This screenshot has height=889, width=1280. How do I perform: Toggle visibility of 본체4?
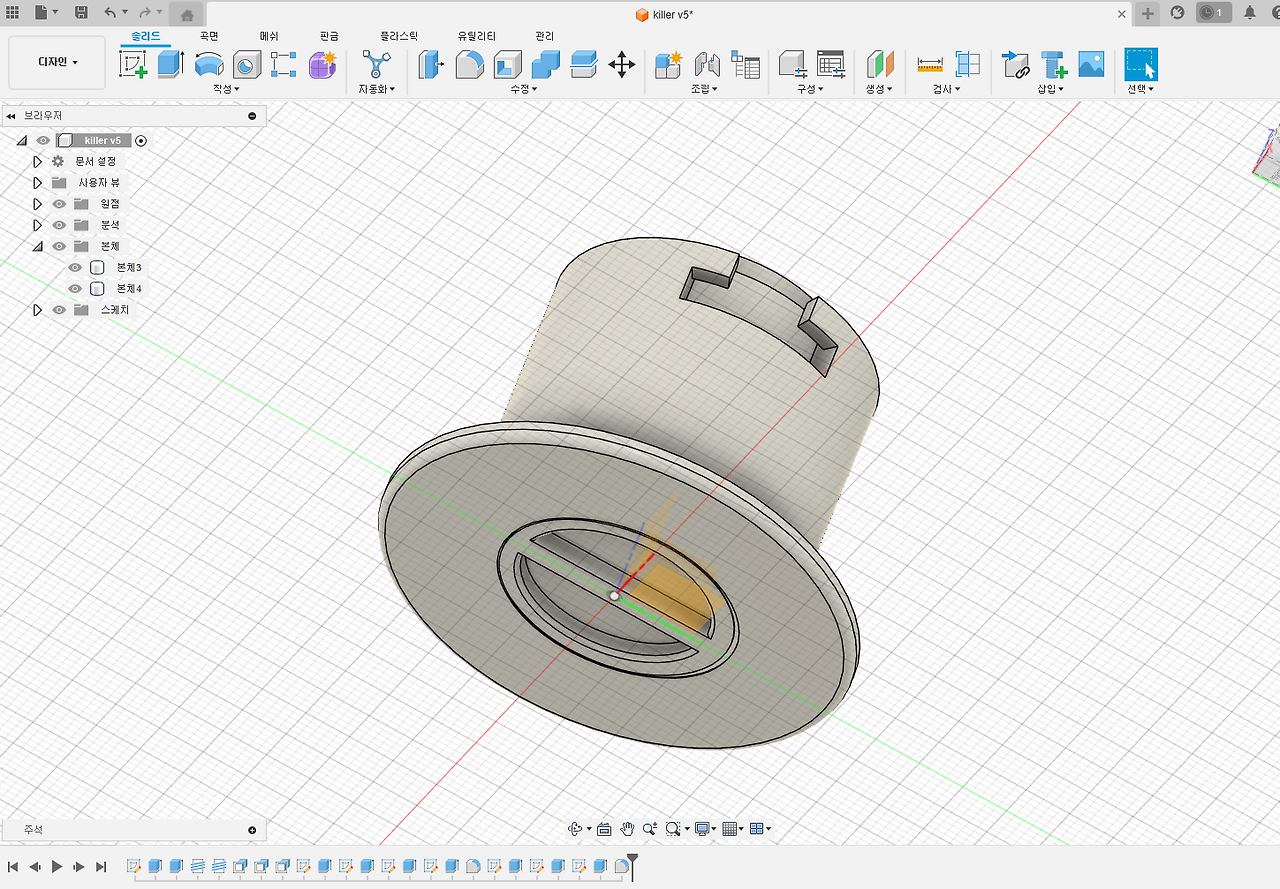click(75, 289)
